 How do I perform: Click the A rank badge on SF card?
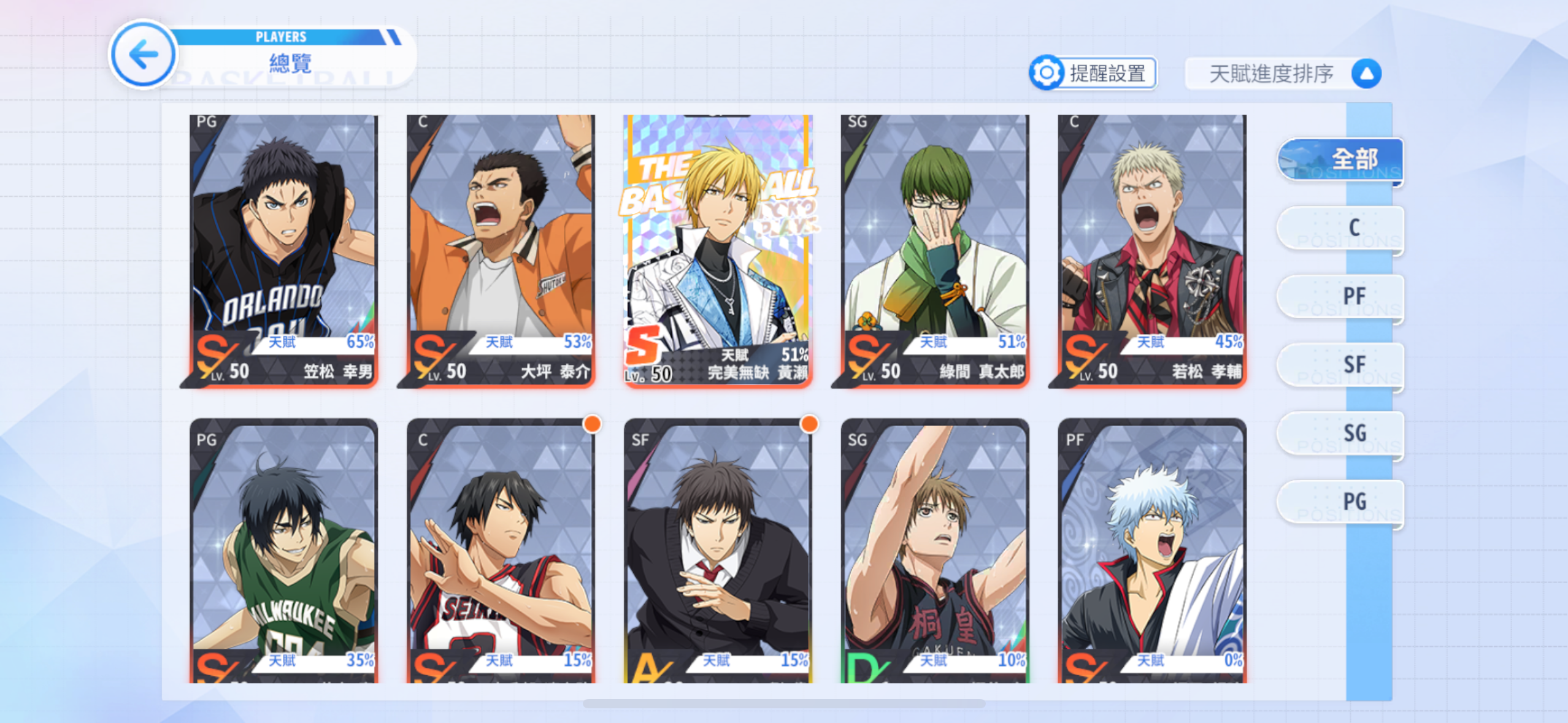coord(648,667)
